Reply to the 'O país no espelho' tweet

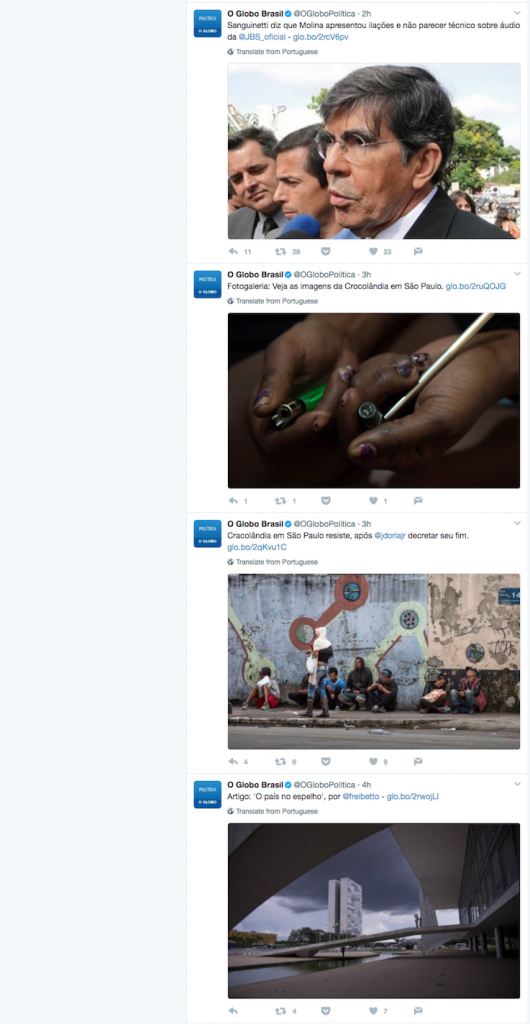click(x=233, y=1011)
